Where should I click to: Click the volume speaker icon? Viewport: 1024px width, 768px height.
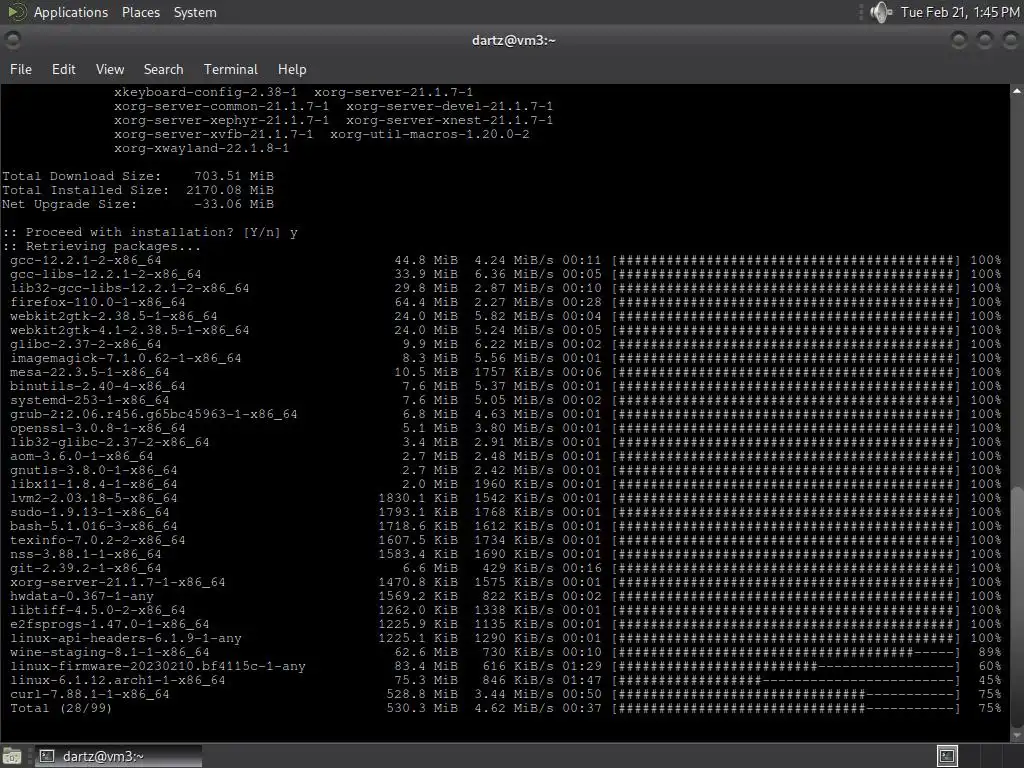tap(880, 12)
